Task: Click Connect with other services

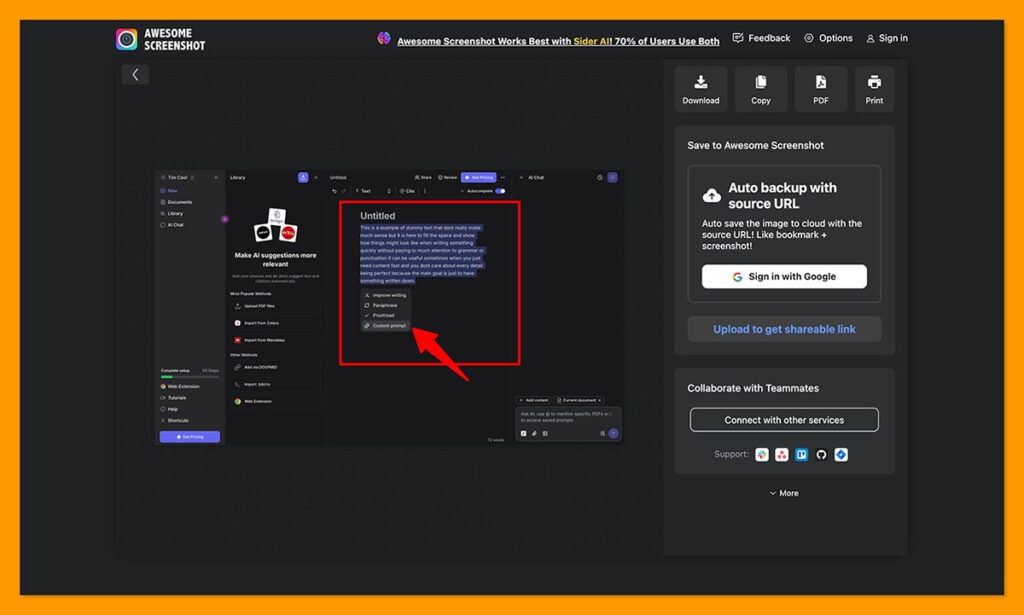Action: pos(784,420)
